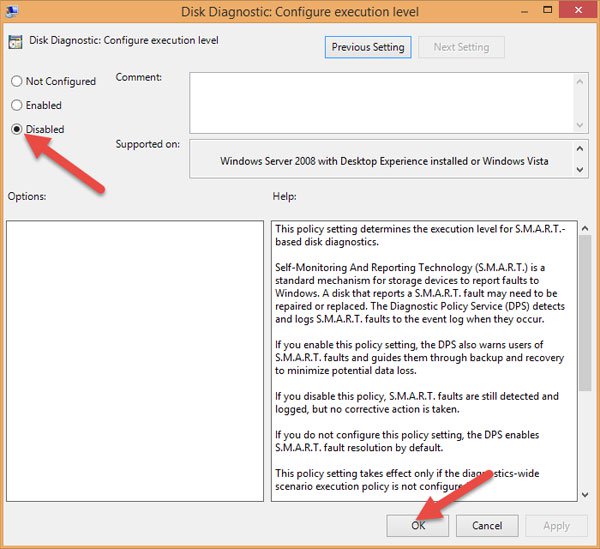Click the 'Windows Server 2008 with Desktop Experience' text
This screenshot has width=600, height=549.
pos(384,161)
